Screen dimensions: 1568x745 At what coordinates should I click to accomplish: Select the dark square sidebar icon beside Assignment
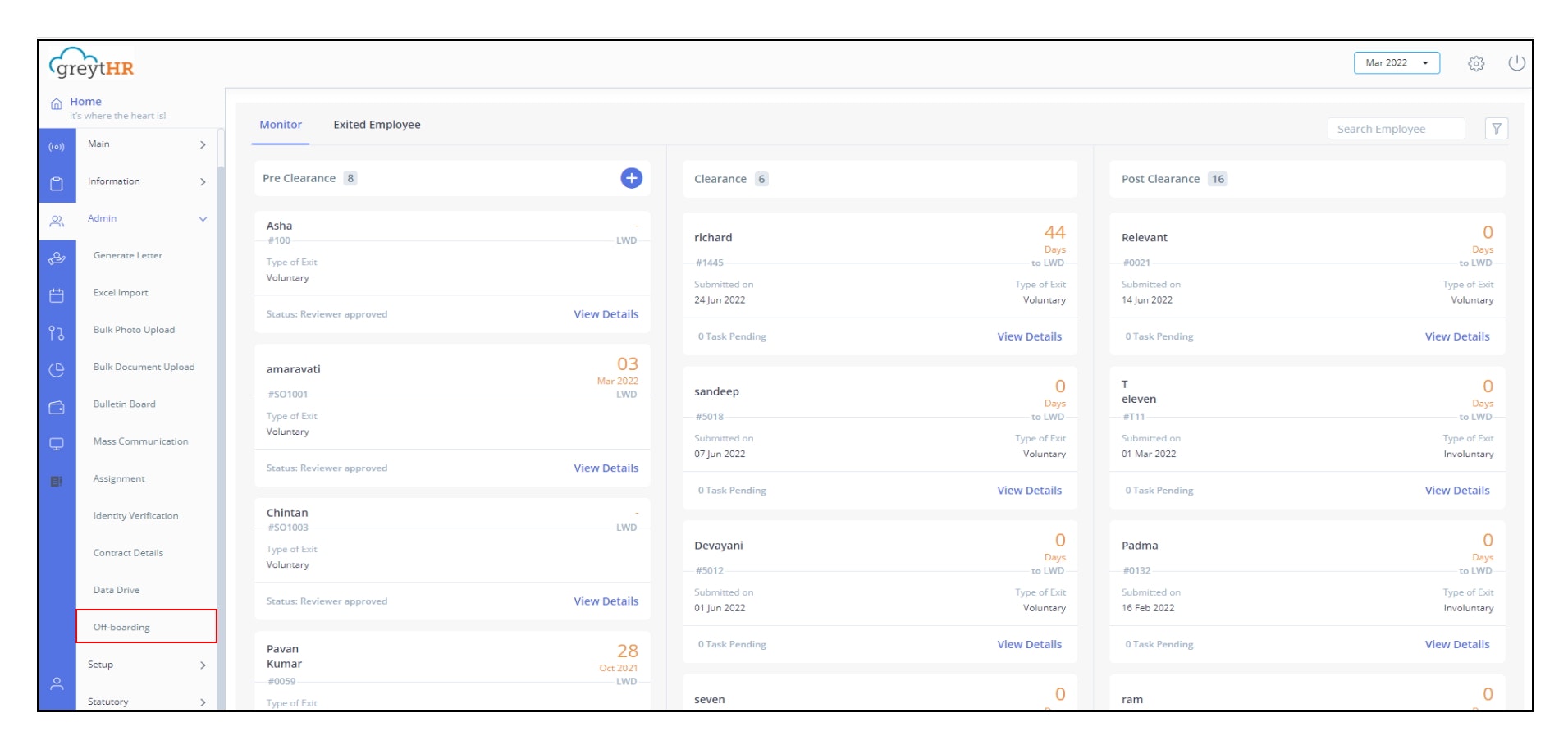click(x=57, y=482)
